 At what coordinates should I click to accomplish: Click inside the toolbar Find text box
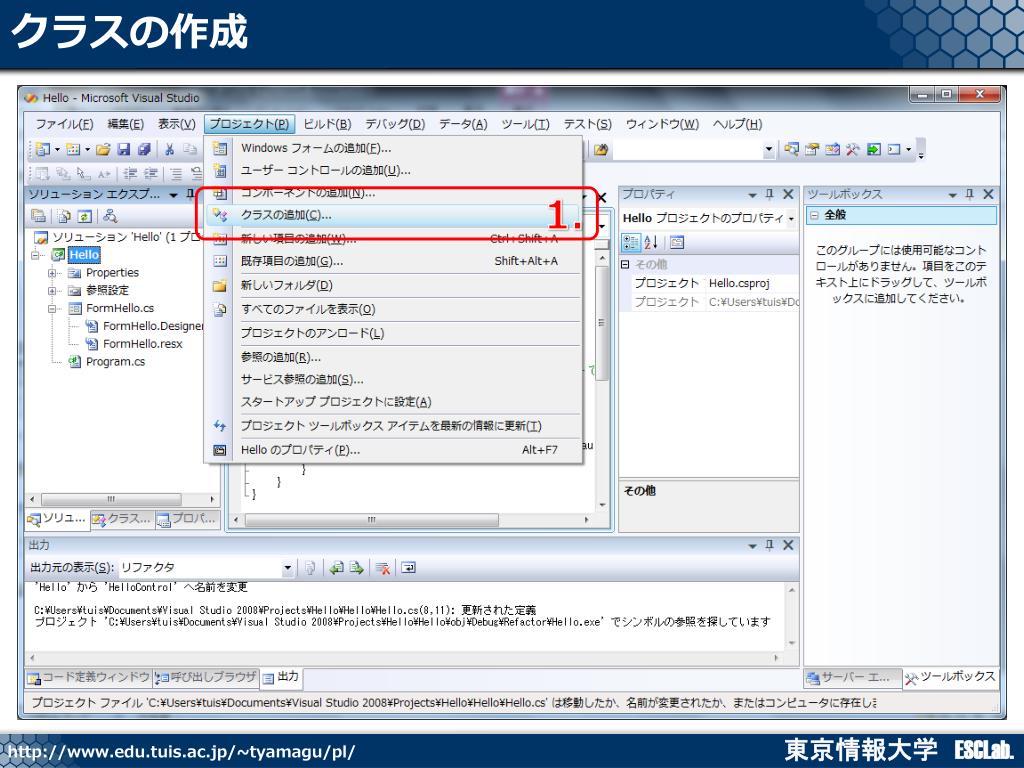[687, 150]
